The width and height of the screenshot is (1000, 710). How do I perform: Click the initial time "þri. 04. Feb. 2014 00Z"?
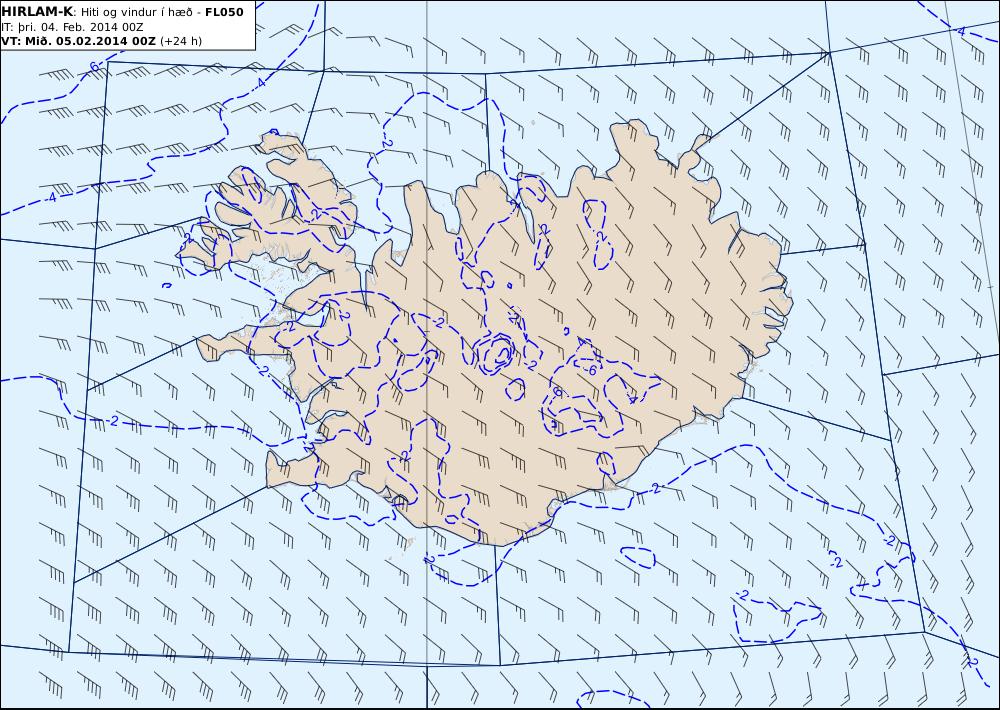79,27
